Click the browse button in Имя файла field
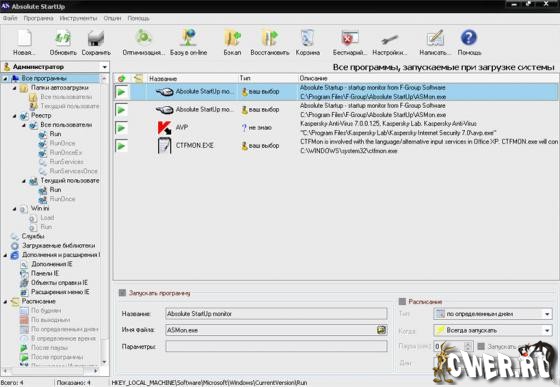Screen dimensions: 560x387 coord(381,330)
